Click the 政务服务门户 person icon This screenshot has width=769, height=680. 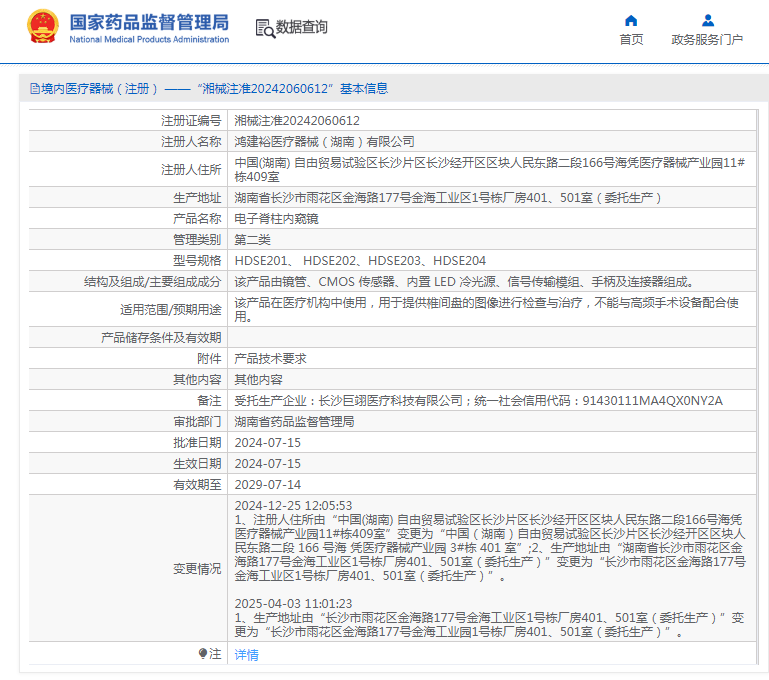707,20
